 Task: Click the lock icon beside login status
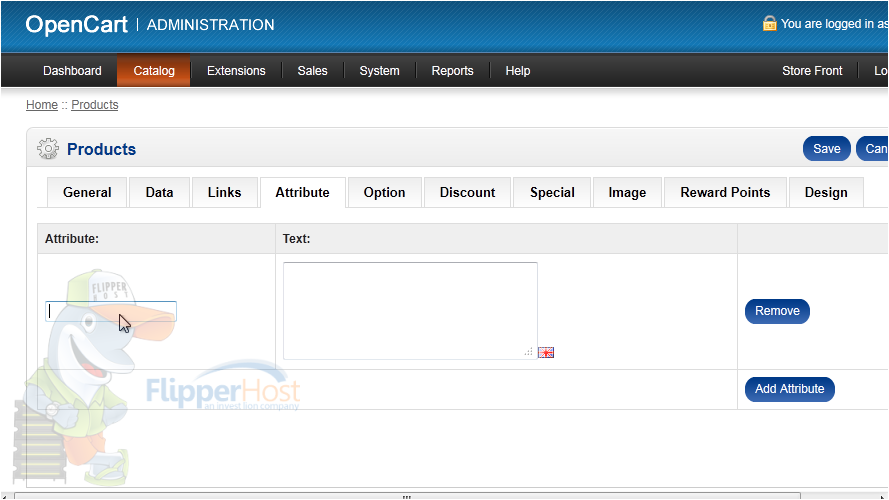(x=769, y=23)
